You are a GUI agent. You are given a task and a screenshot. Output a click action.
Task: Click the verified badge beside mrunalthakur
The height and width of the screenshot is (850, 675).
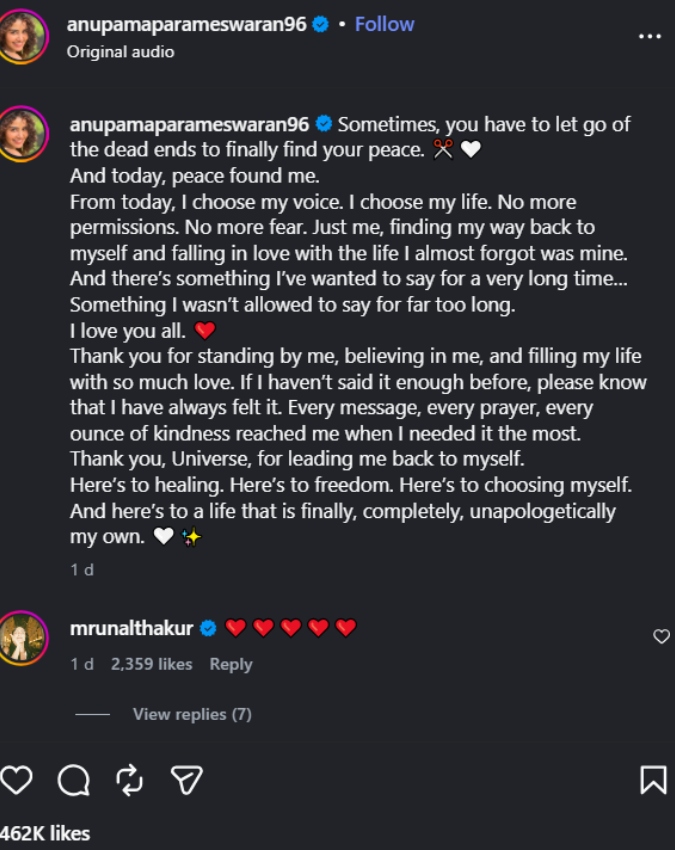[x=208, y=628]
